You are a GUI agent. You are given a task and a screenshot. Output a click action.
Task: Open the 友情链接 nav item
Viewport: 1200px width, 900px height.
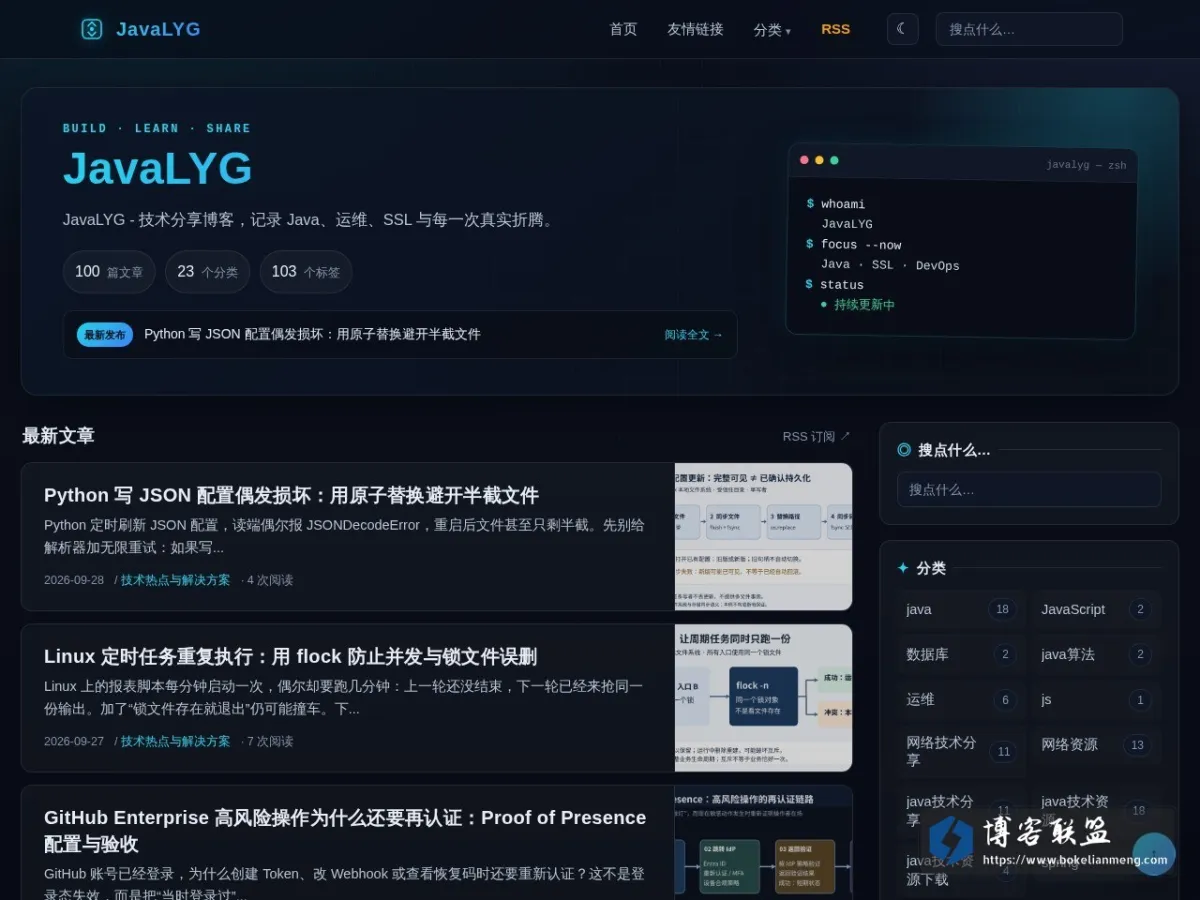coord(695,29)
